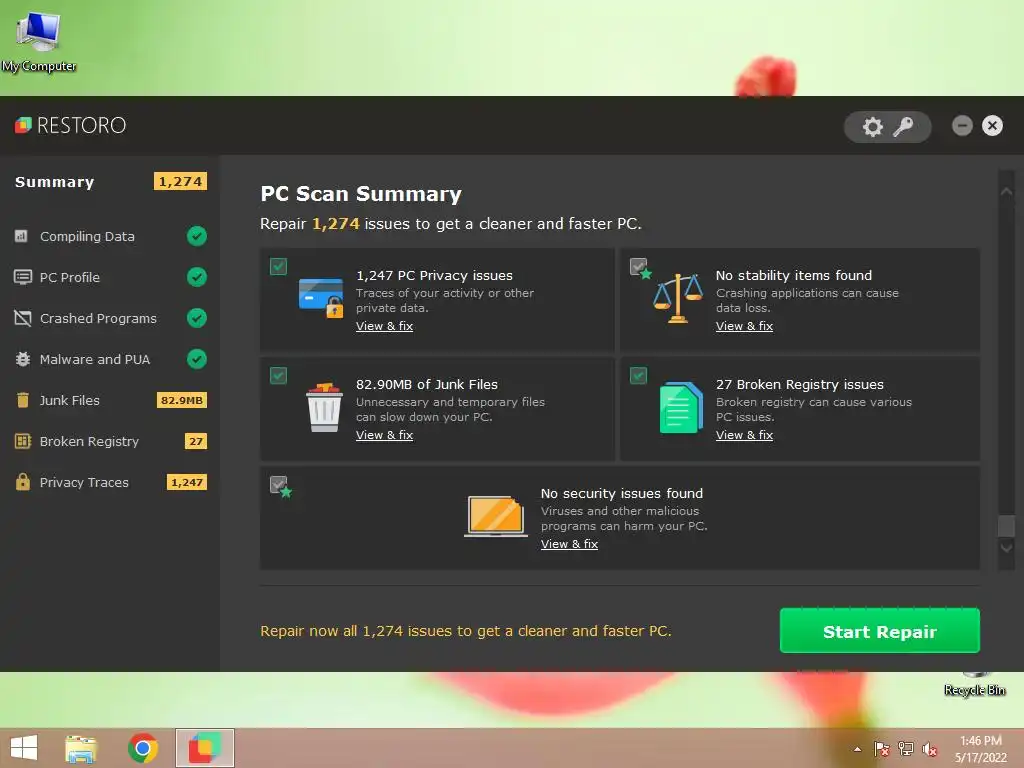Viewport: 1024px width, 768px height.
Task: Show hidden system tray icons
Action: click(x=857, y=749)
